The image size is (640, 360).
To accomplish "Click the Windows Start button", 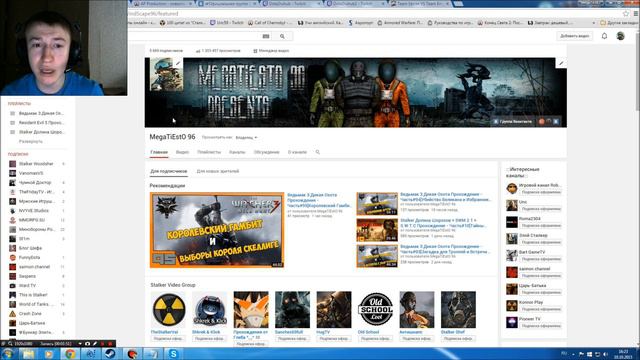I will pyautogui.click(x=8, y=354).
